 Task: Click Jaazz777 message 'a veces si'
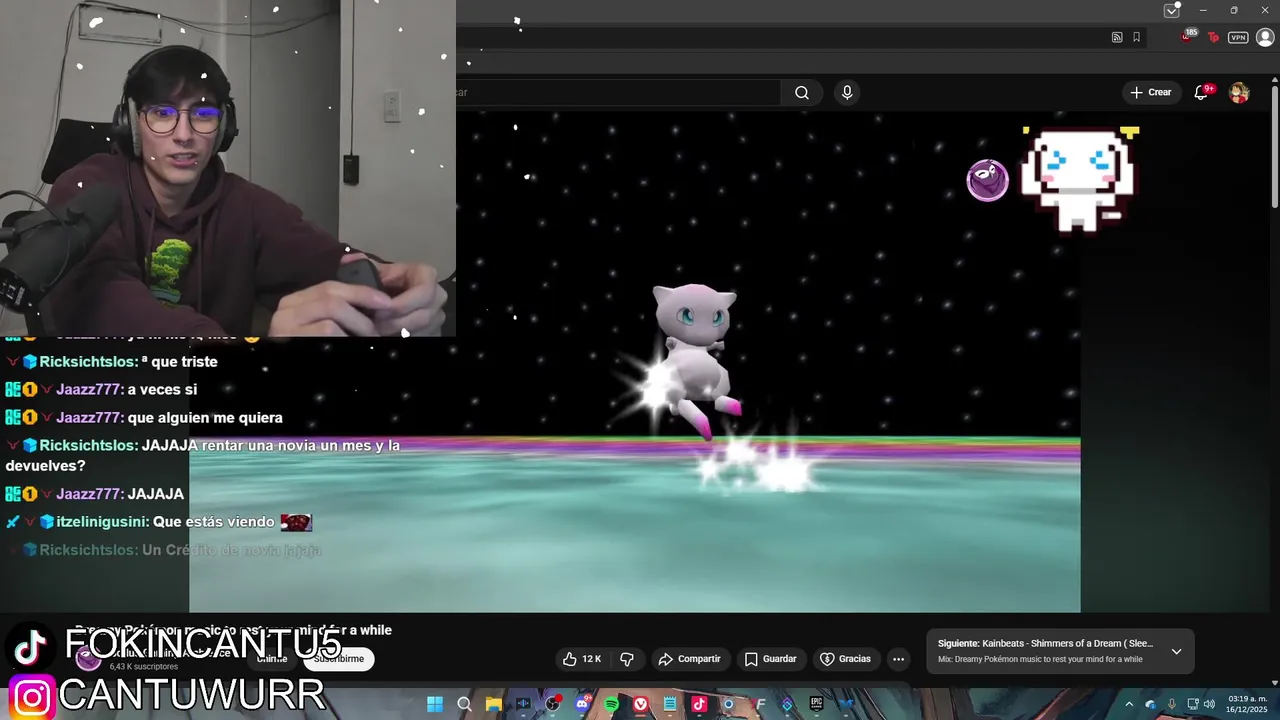pos(162,390)
